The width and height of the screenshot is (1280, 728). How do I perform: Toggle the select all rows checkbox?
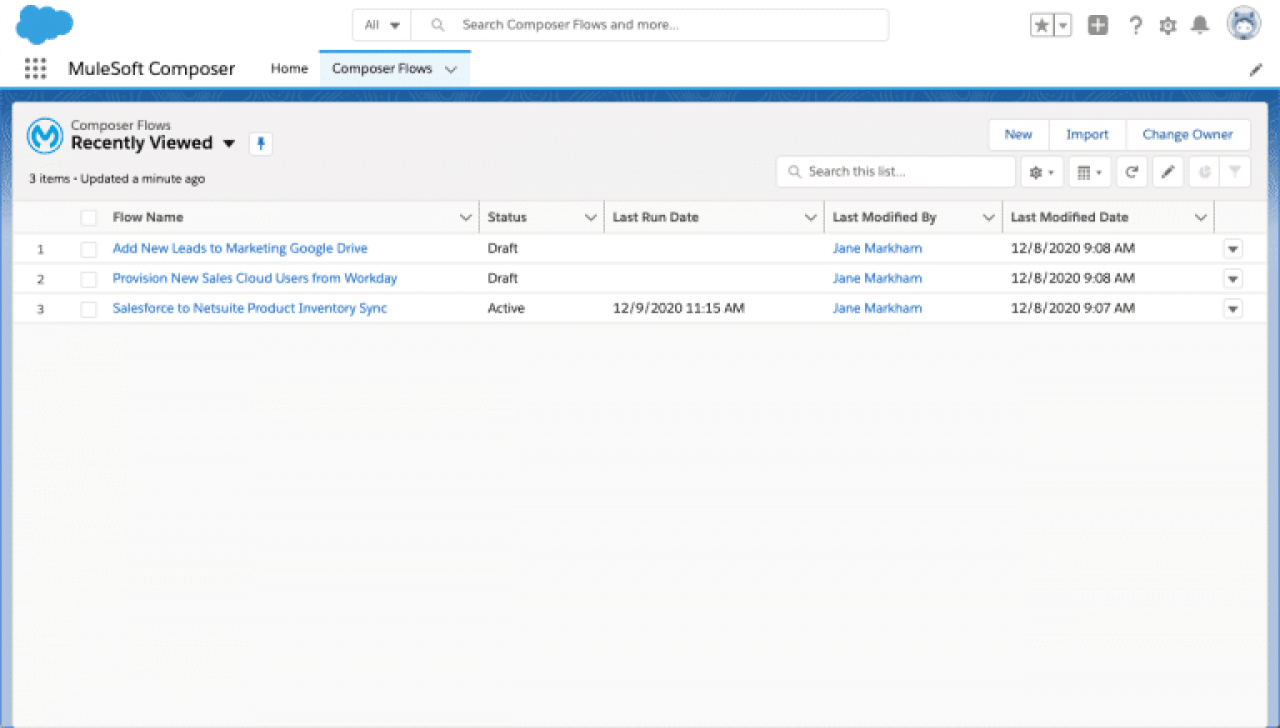click(x=89, y=217)
